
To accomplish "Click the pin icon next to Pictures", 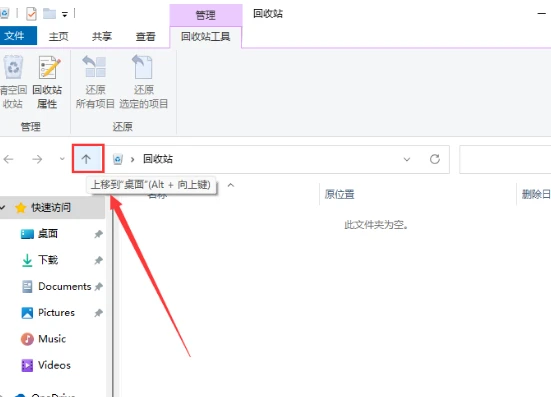I will coord(99,313).
